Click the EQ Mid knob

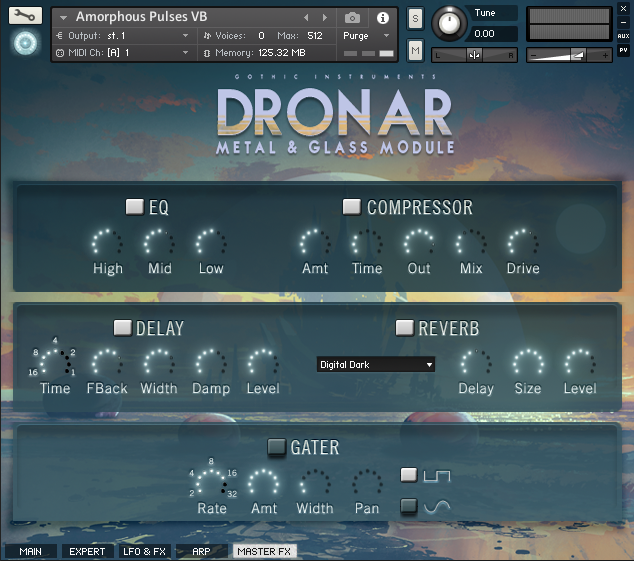pos(159,244)
